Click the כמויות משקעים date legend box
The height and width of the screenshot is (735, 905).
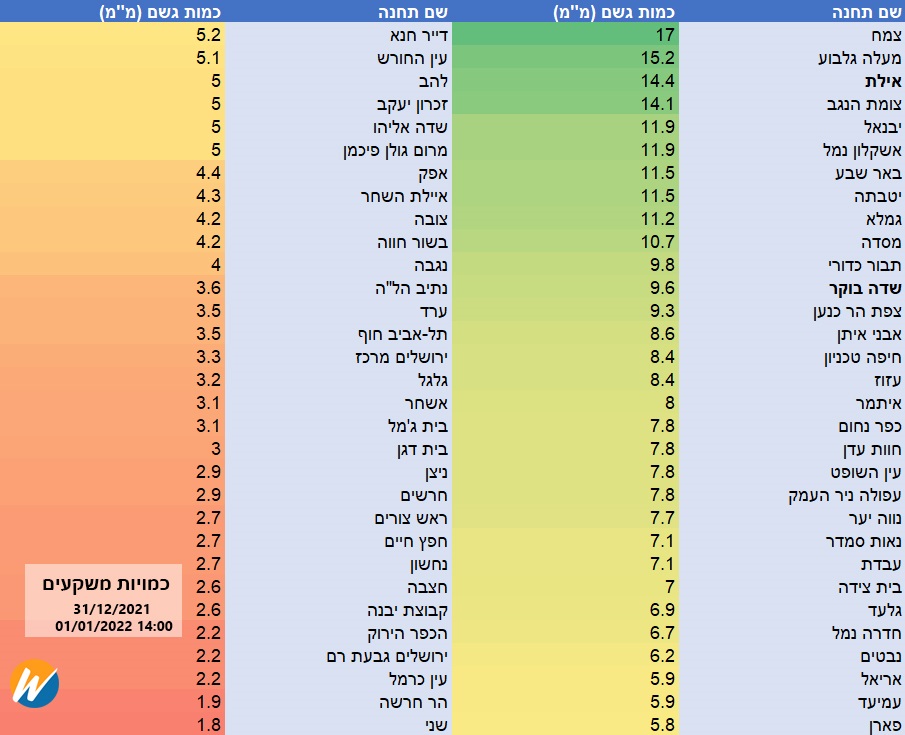pos(104,604)
